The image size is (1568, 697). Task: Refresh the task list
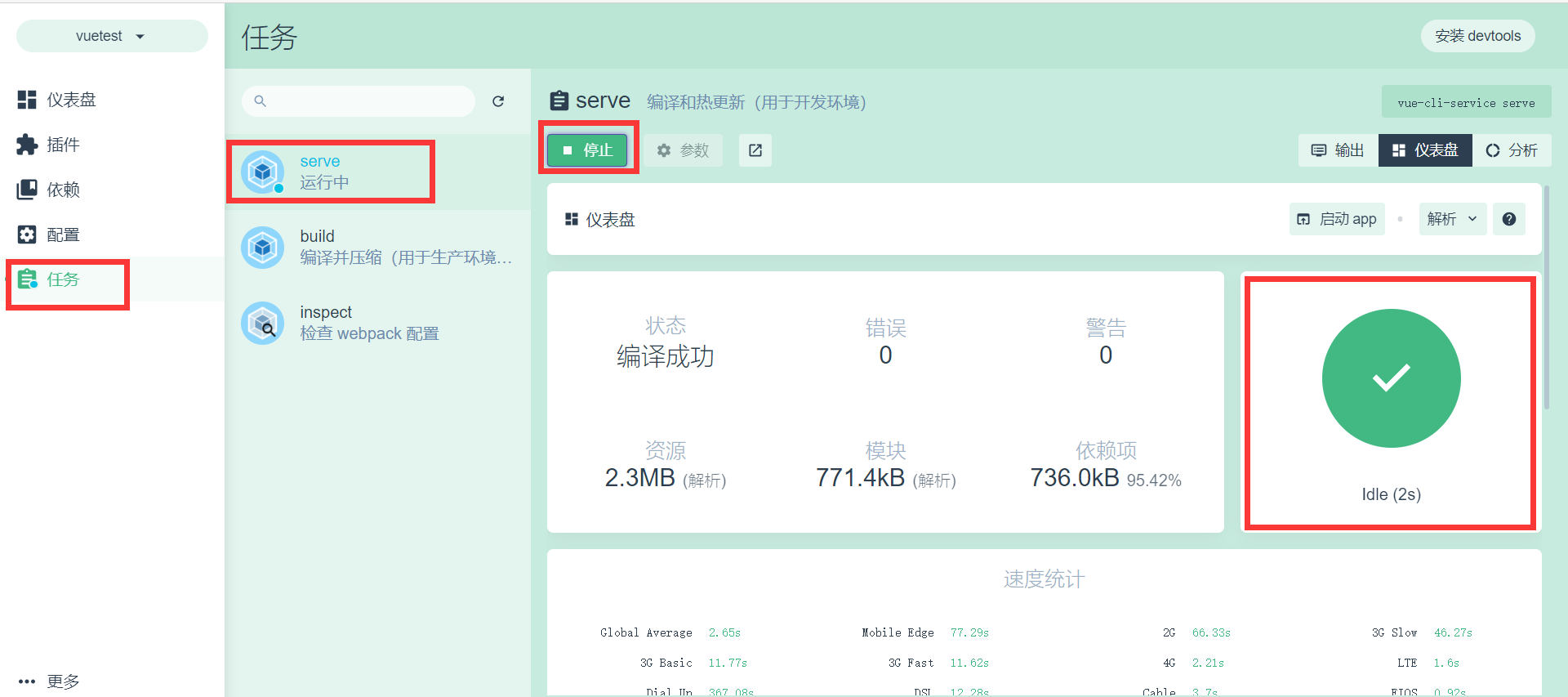(498, 101)
